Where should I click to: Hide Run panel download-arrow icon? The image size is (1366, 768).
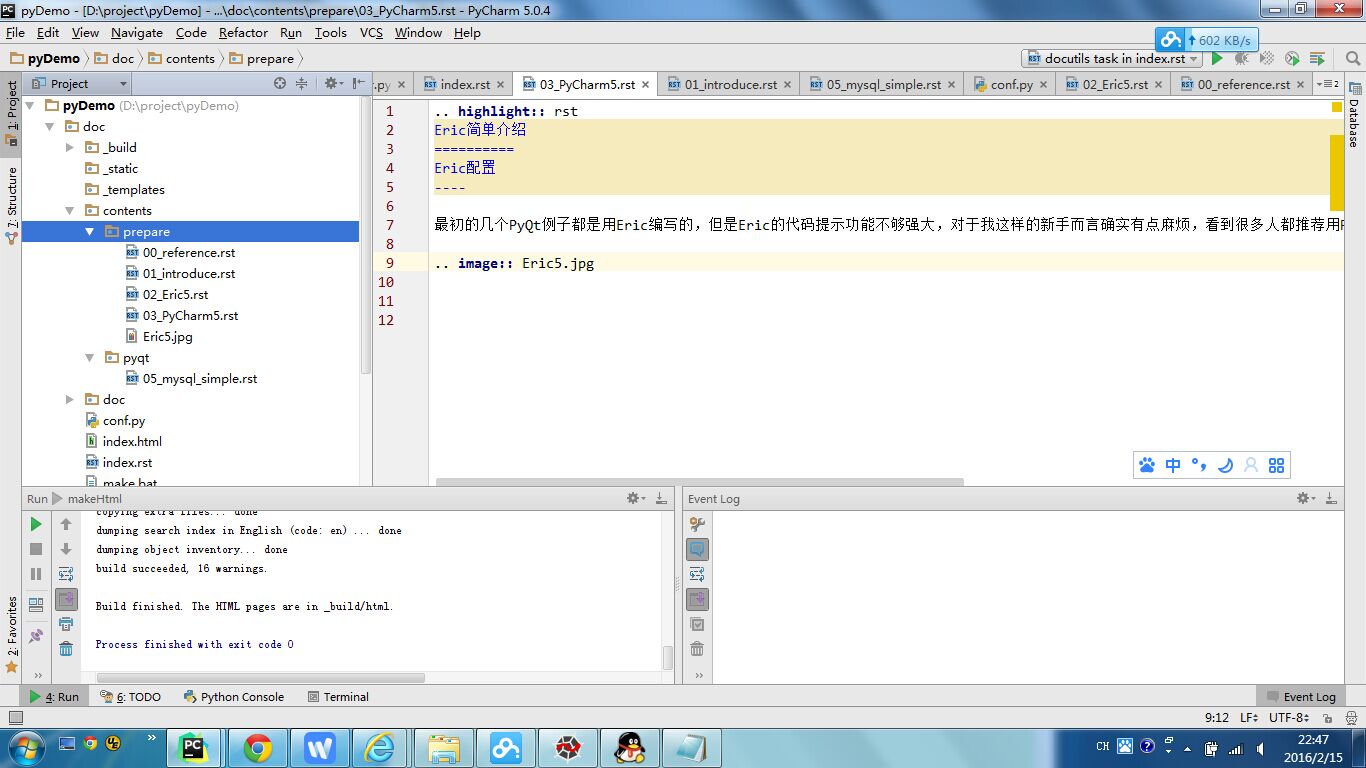click(661, 498)
